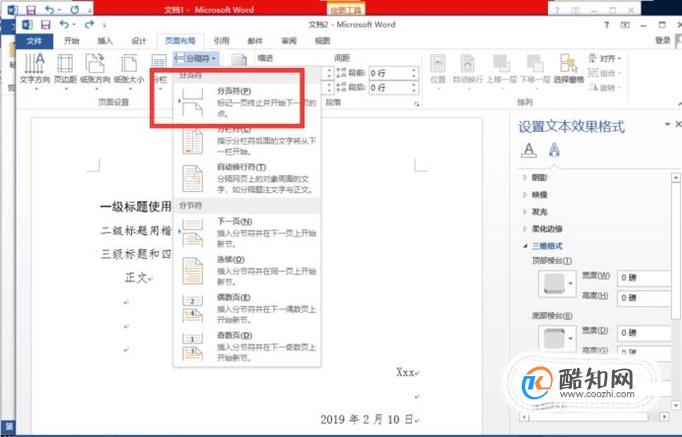Click the bottom bevel 宽度(D) width field
This screenshot has width=682, height=437.
(645, 333)
